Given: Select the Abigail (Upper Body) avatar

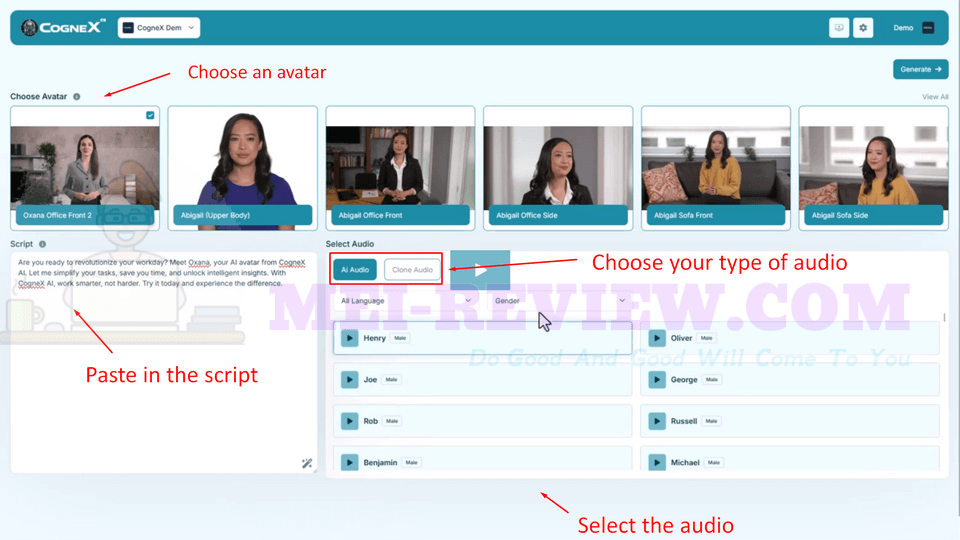Looking at the screenshot, I should [242, 168].
